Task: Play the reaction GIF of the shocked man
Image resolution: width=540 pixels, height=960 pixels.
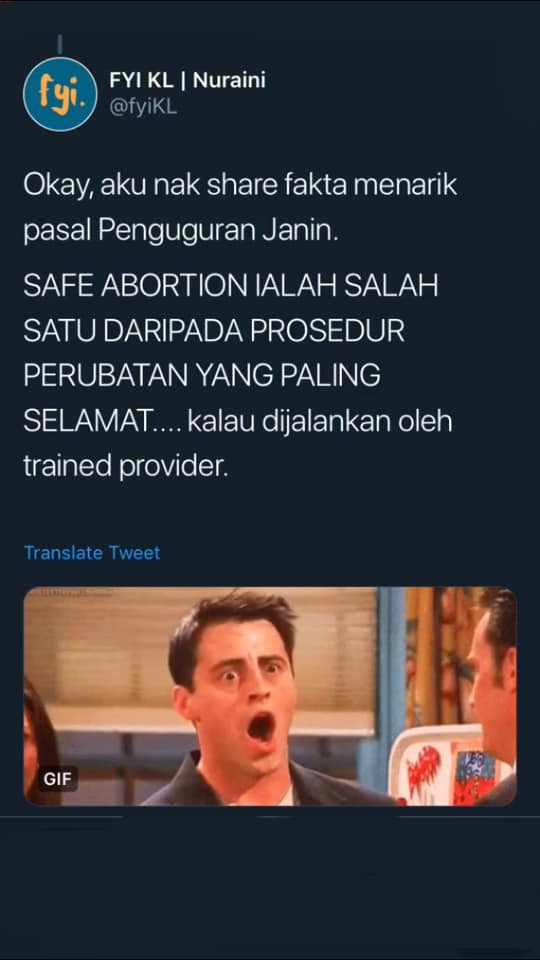Action: [269, 696]
